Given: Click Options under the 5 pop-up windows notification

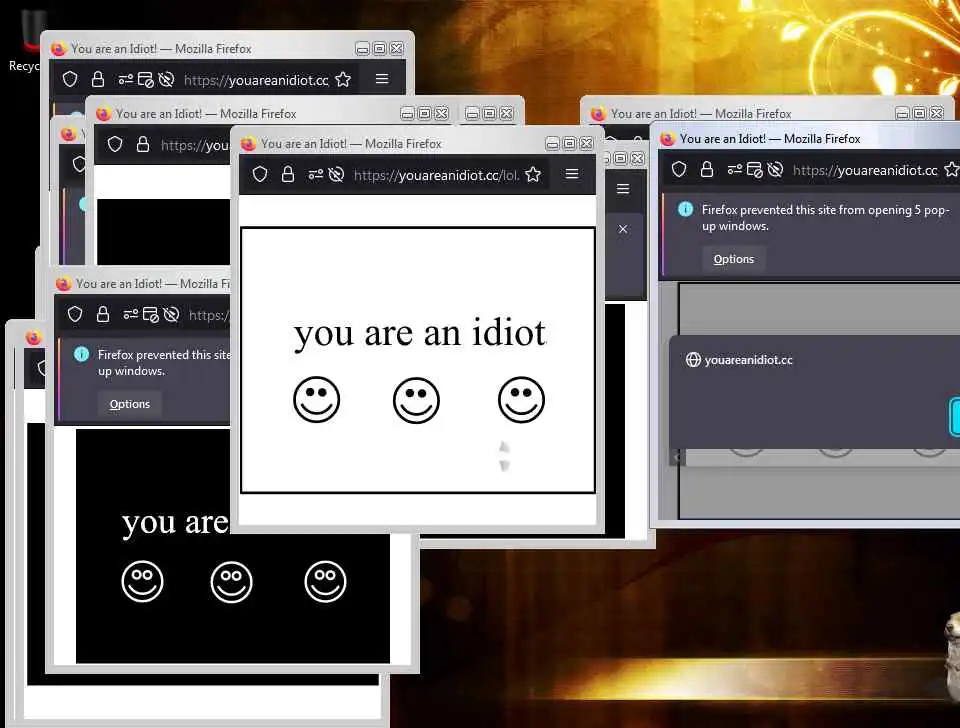Looking at the screenshot, I should [733, 259].
